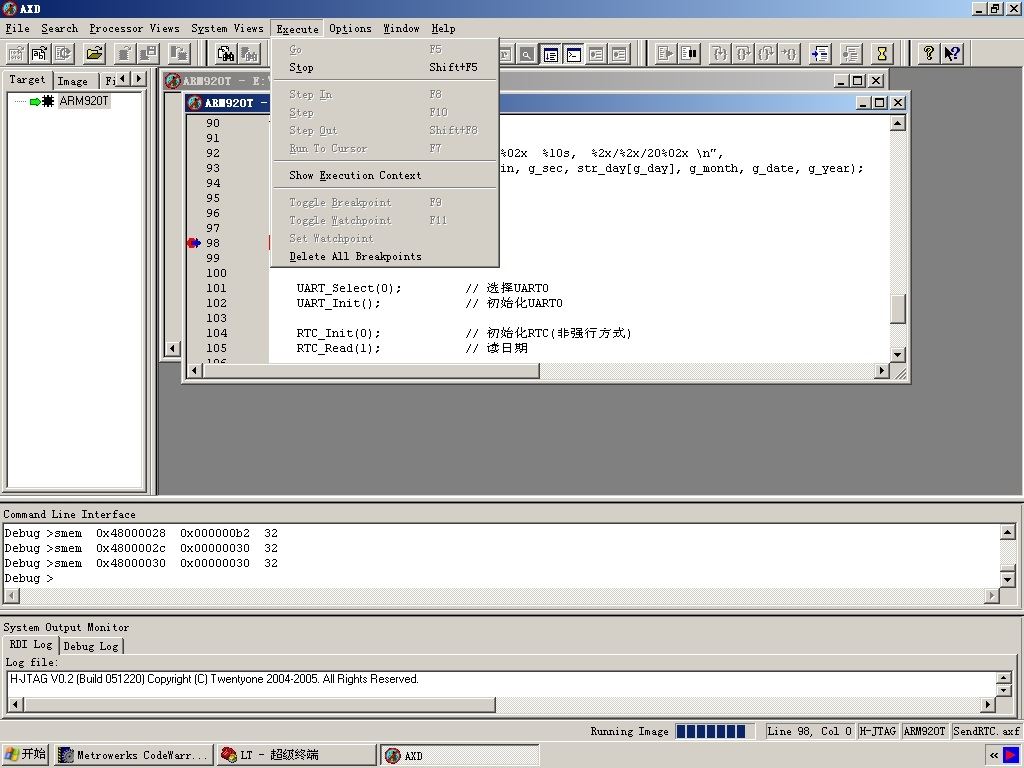The width and height of the screenshot is (1024, 768).
Task: Click the binoculars Find icon
Action: 226,54
